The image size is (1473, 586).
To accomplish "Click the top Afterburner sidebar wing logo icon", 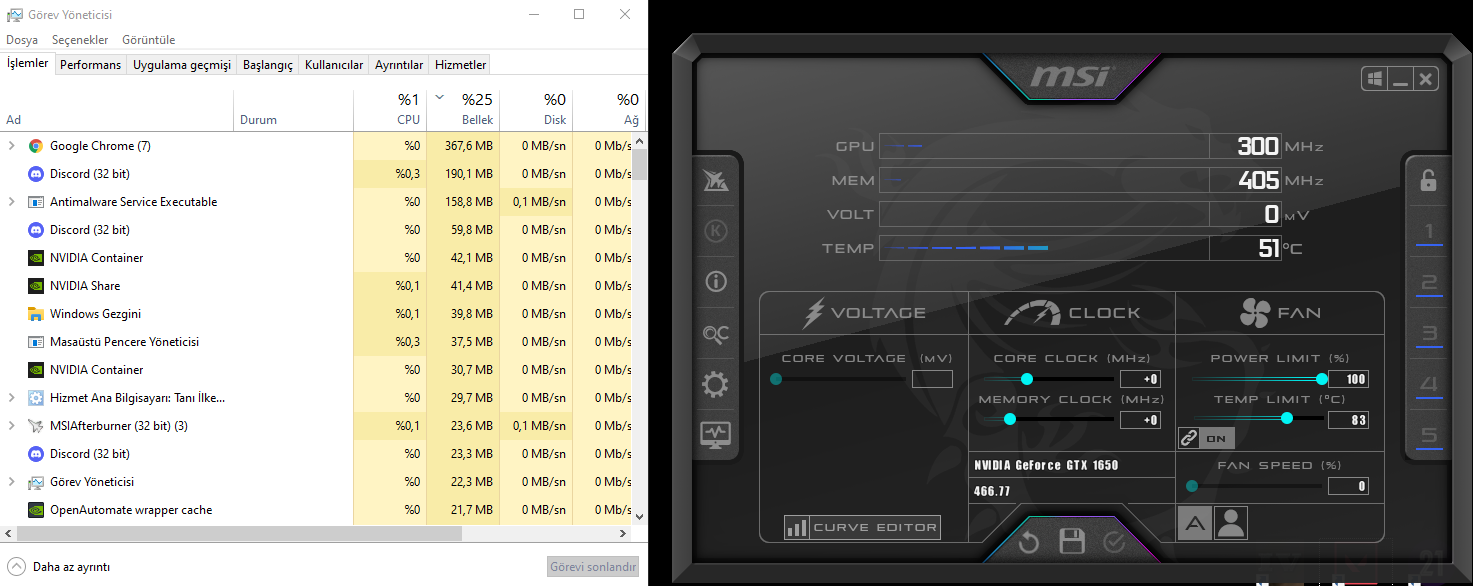I will pos(715,181).
